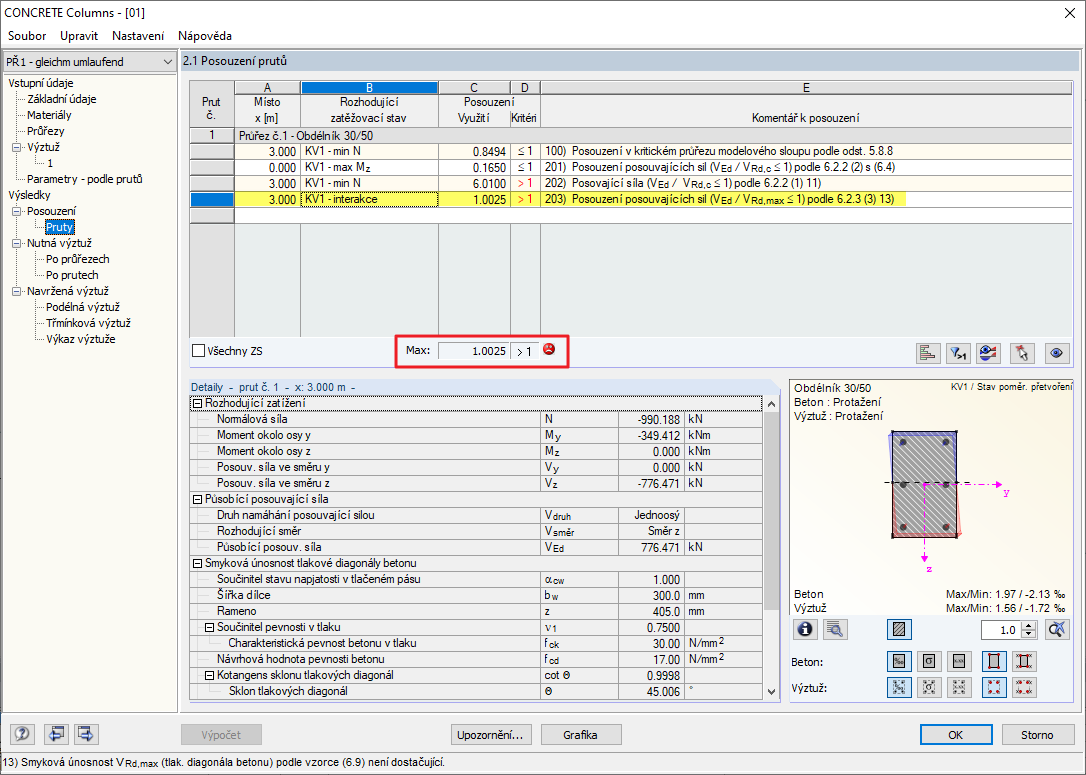Image resolution: width=1086 pixels, height=775 pixels.
Task: Open cross-section info icon
Action: (805, 629)
